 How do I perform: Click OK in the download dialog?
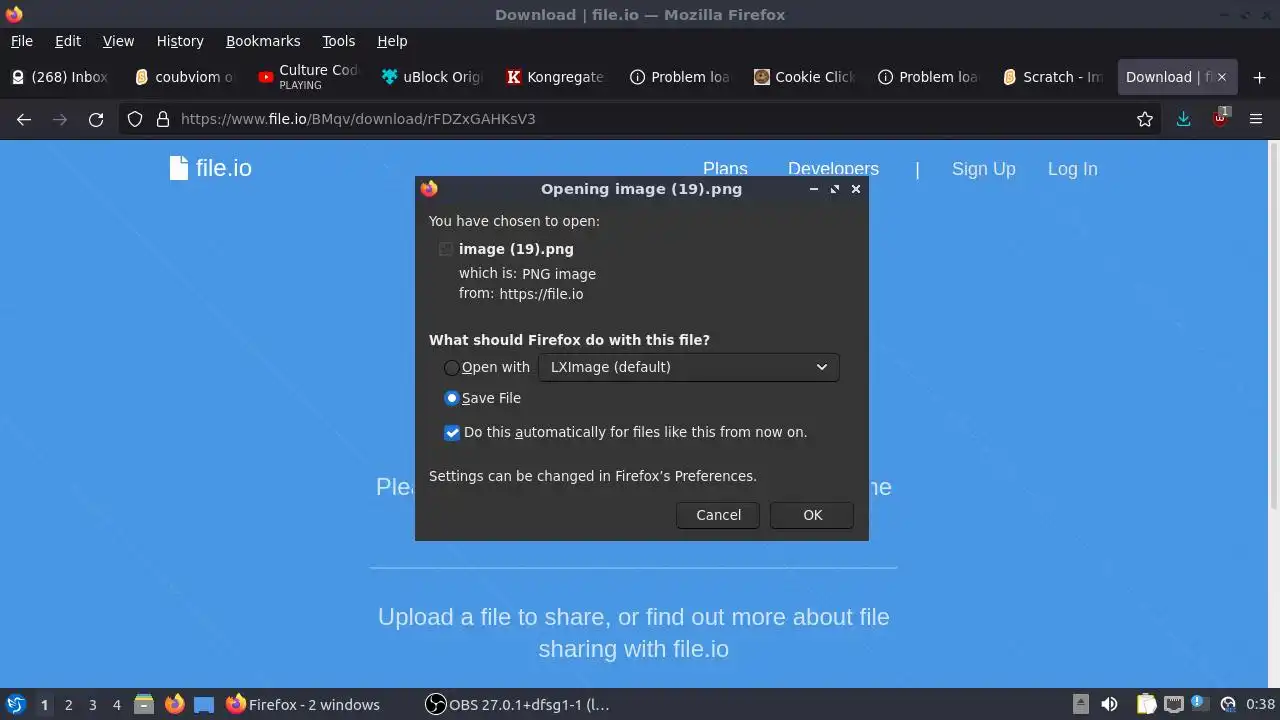coord(812,515)
